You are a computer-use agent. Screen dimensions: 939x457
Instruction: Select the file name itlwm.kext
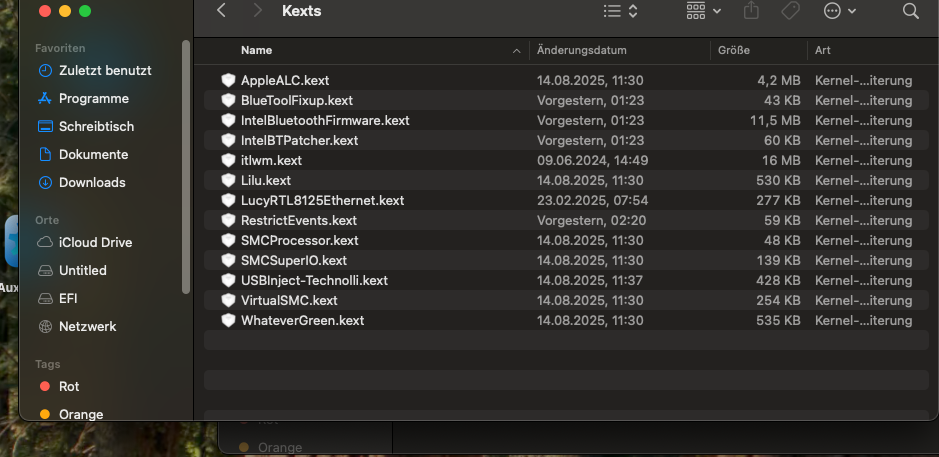click(x=271, y=161)
